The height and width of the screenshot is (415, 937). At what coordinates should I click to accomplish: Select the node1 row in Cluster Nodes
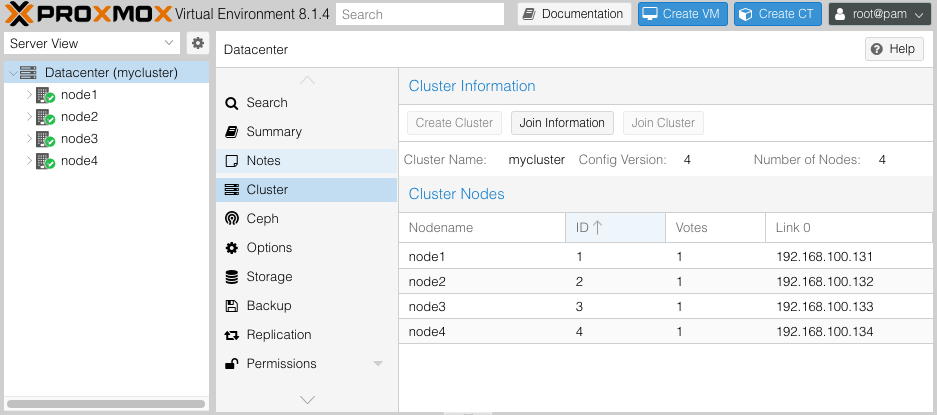pyautogui.click(x=666, y=257)
